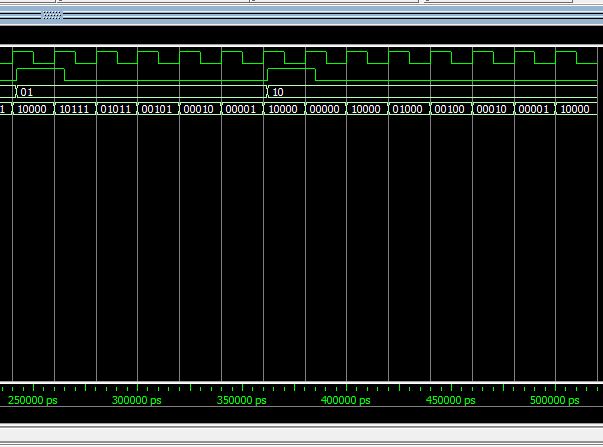Select the 00010 segment right after 00101
Viewport: 603px width, 447px height.
pos(199,109)
